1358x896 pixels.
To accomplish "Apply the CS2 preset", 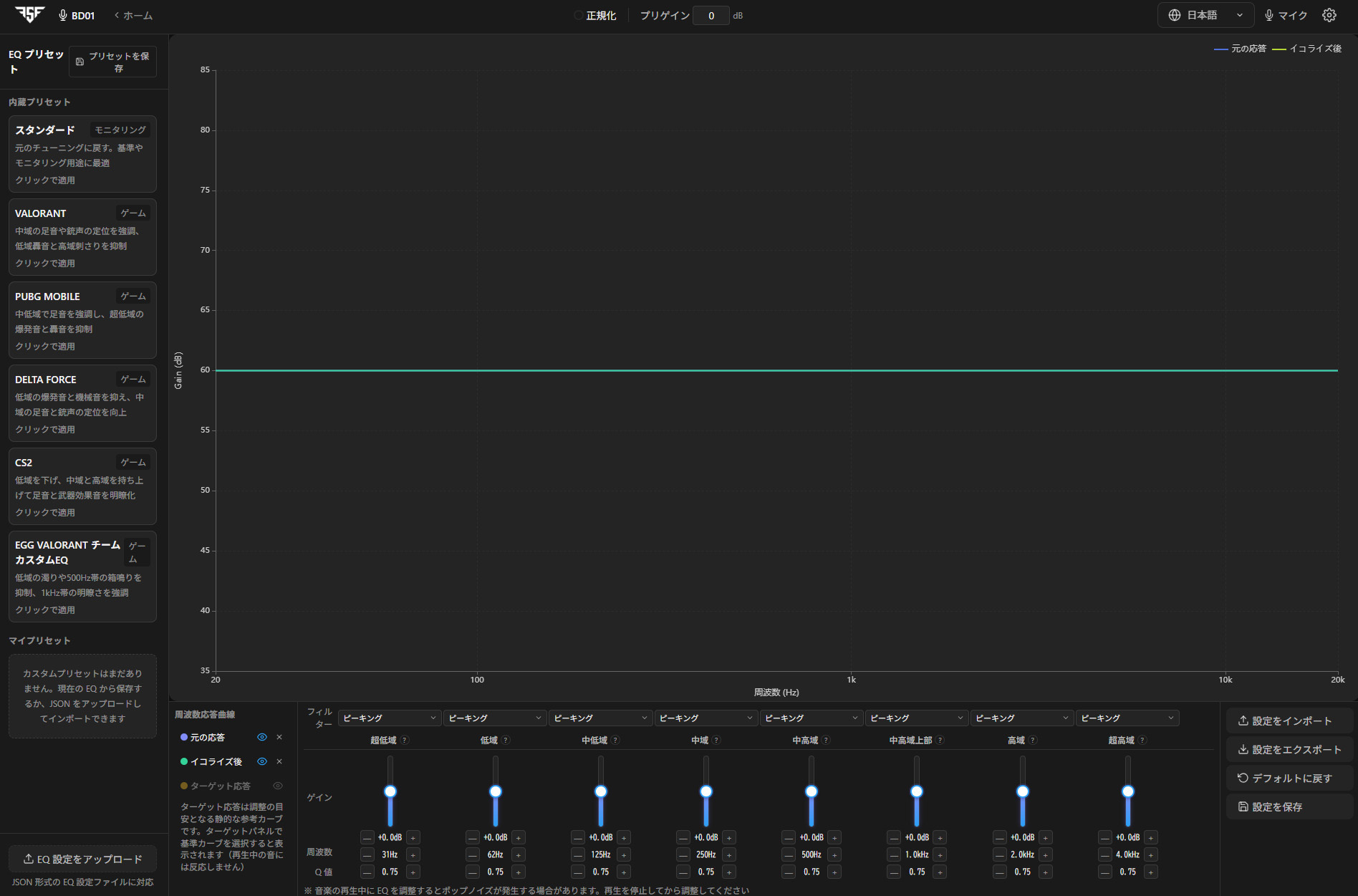I will (x=82, y=486).
